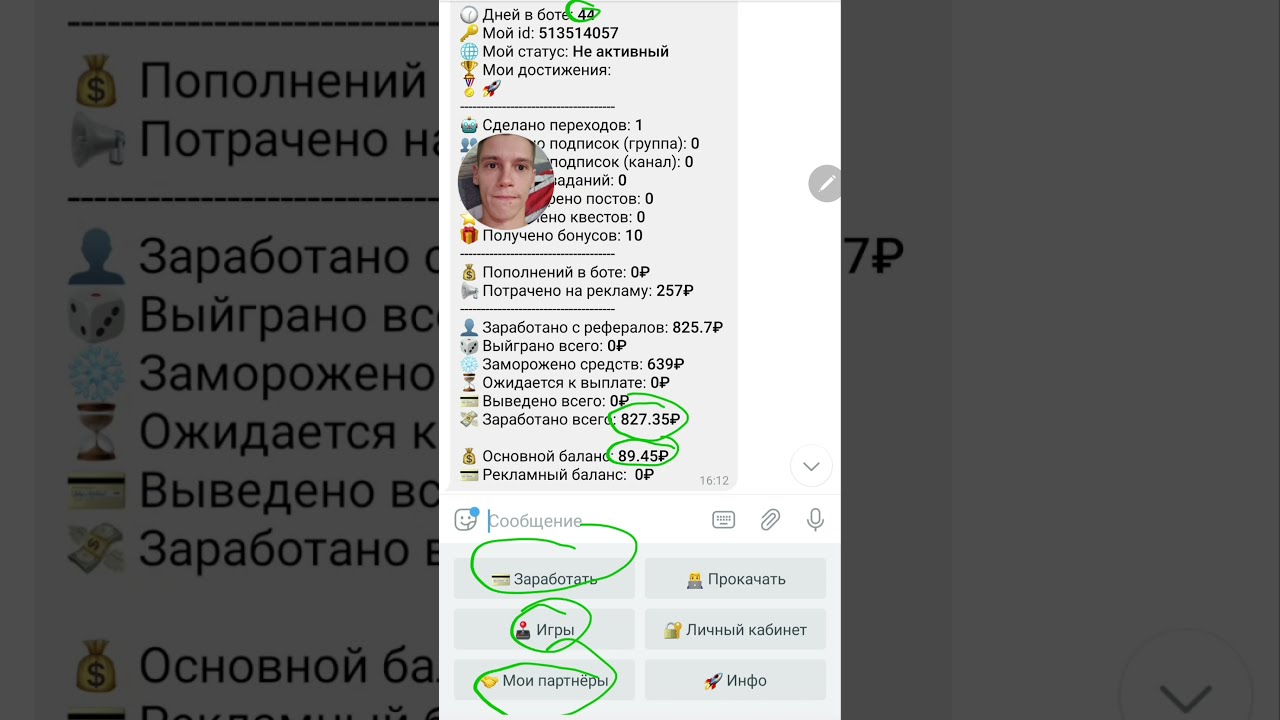This screenshot has height=720, width=1280.
Task: Click the pencil edit circle icon
Action: click(825, 183)
